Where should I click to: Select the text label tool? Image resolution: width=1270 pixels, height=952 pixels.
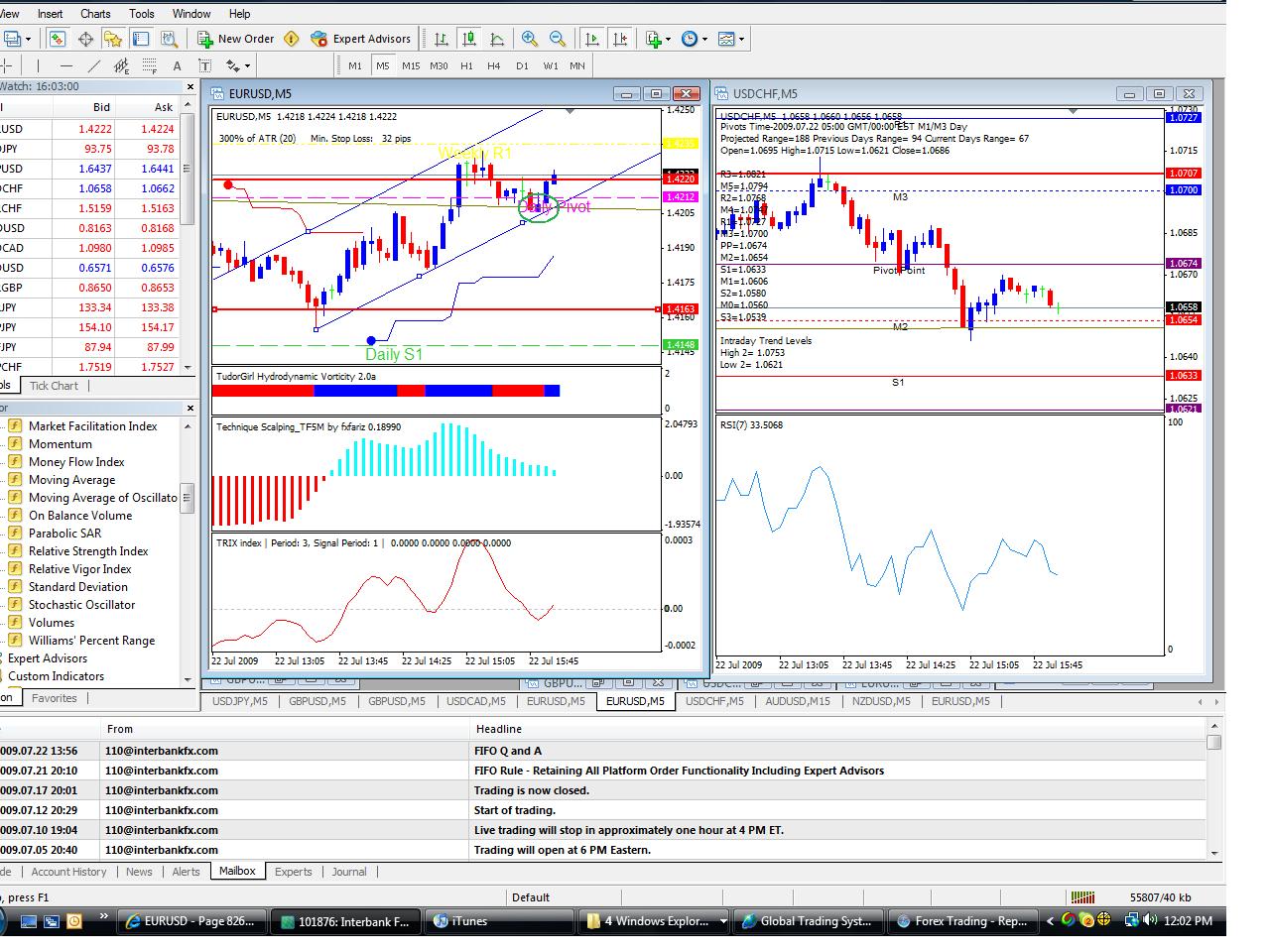coord(205,65)
